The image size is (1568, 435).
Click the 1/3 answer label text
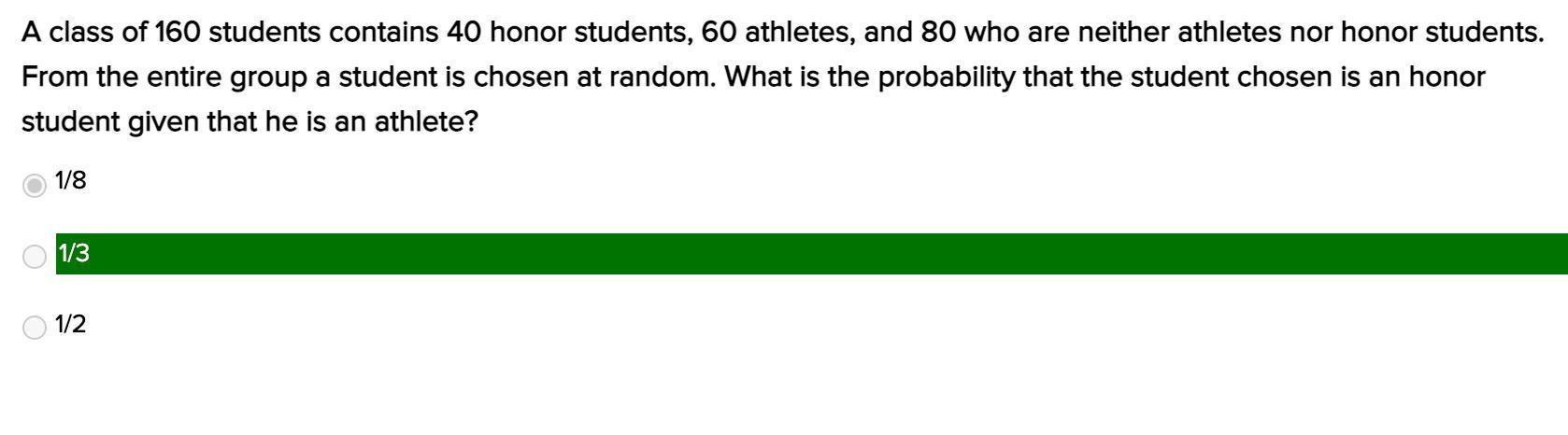tap(74, 253)
